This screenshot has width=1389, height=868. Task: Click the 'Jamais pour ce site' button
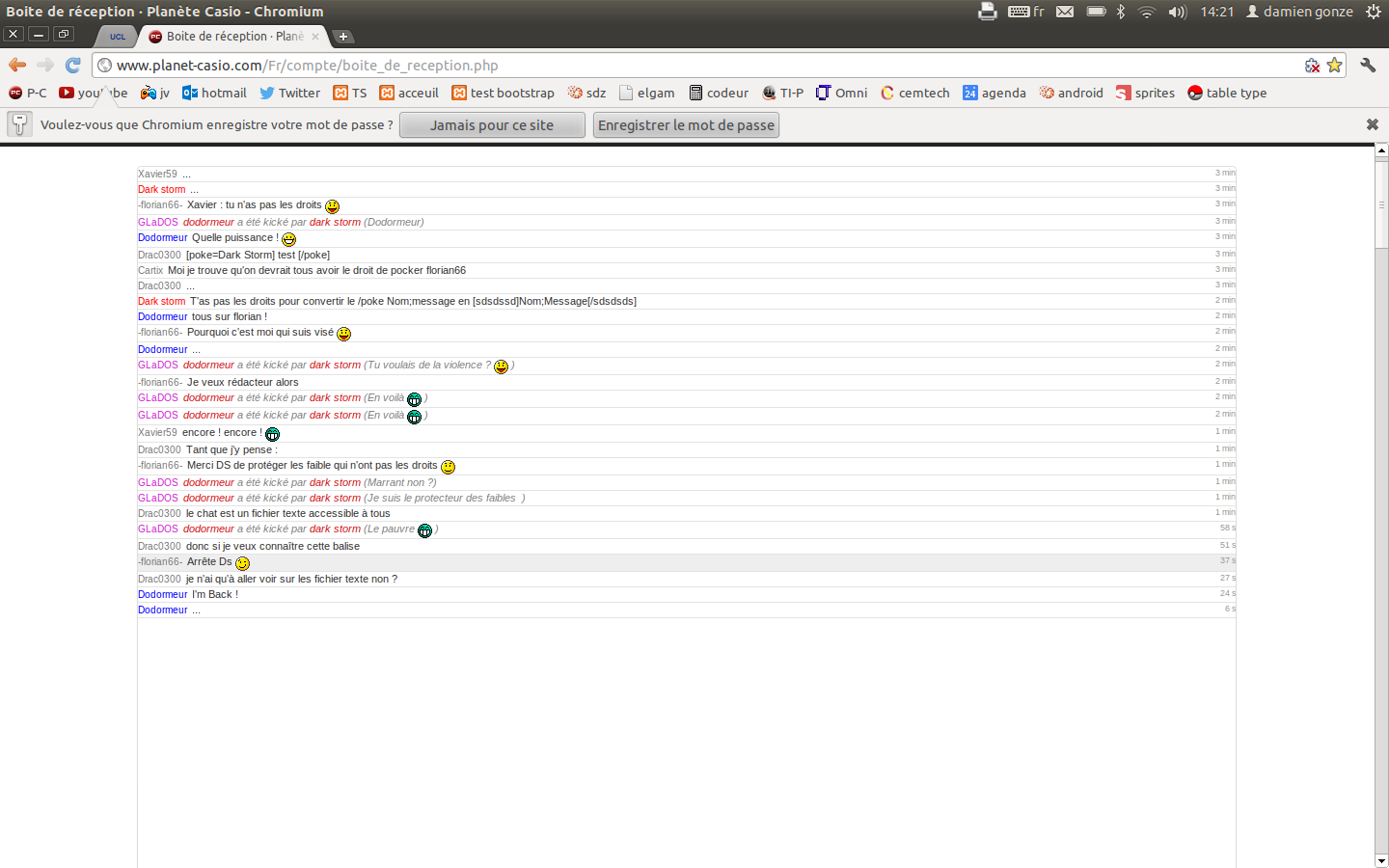pyautogui.click(x=492, y=125)
